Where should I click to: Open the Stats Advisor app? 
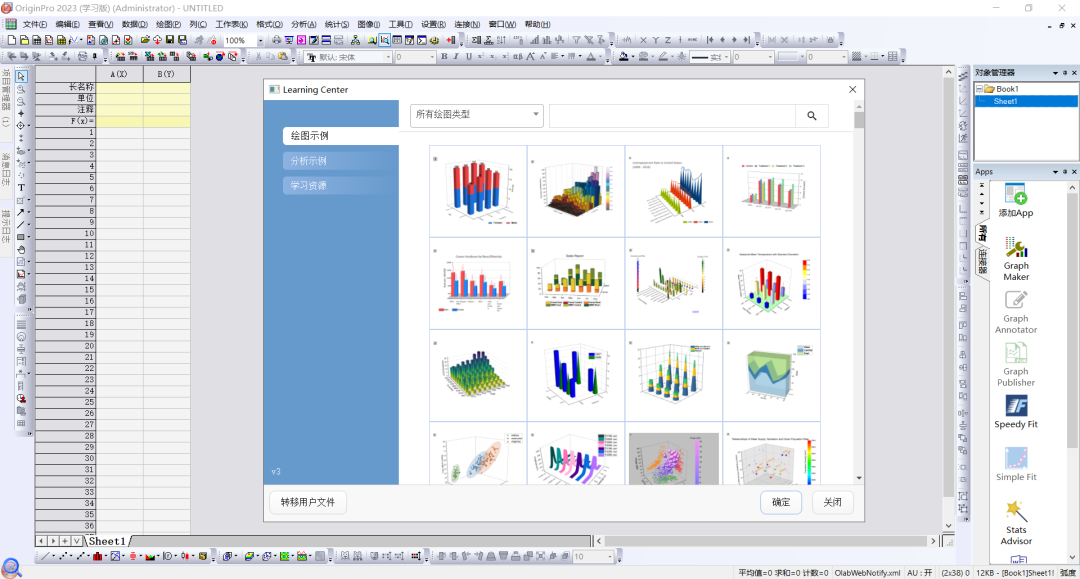(1015, 523)
